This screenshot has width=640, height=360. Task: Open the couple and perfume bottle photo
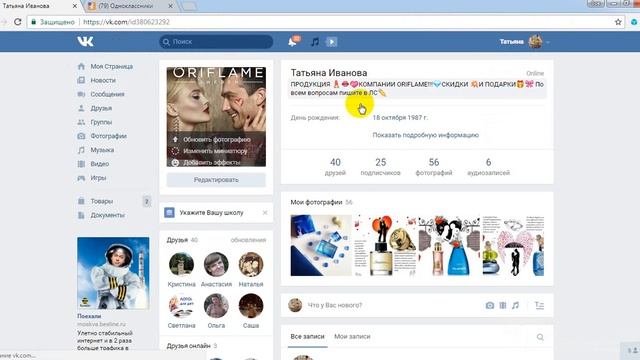pos(385,246)
